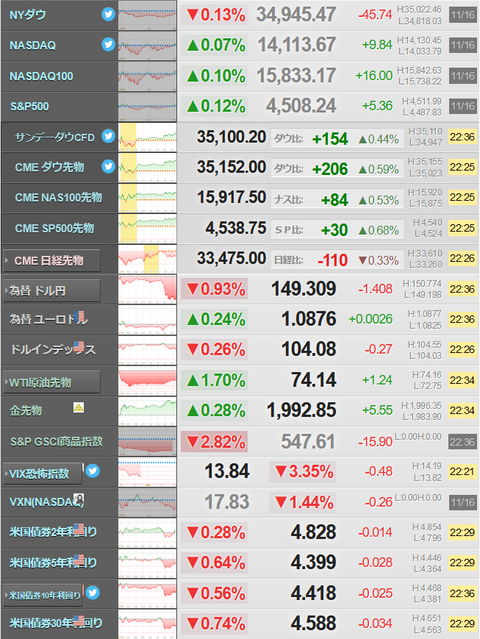Open the S&P500 index link
Viewport: 480px width, 639px height.
(x=29, y=106)
